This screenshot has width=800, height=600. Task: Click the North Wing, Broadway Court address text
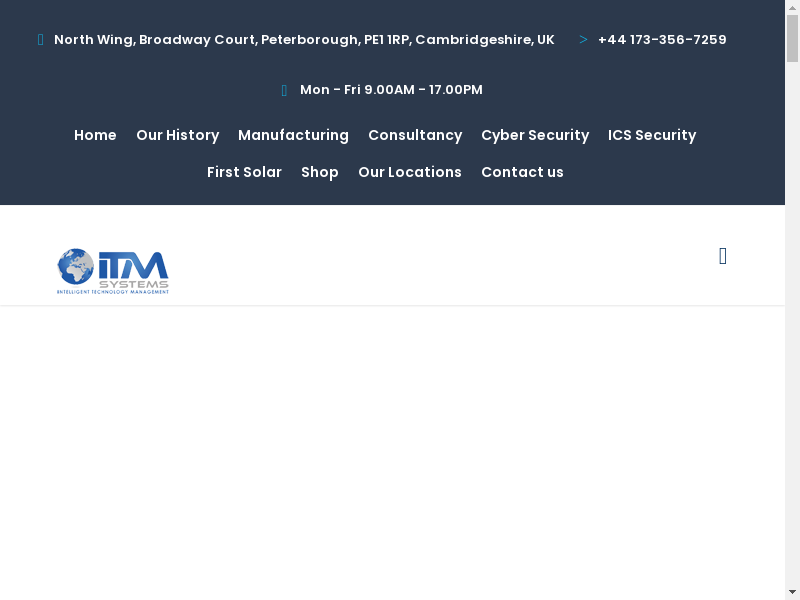pos(304,40)
